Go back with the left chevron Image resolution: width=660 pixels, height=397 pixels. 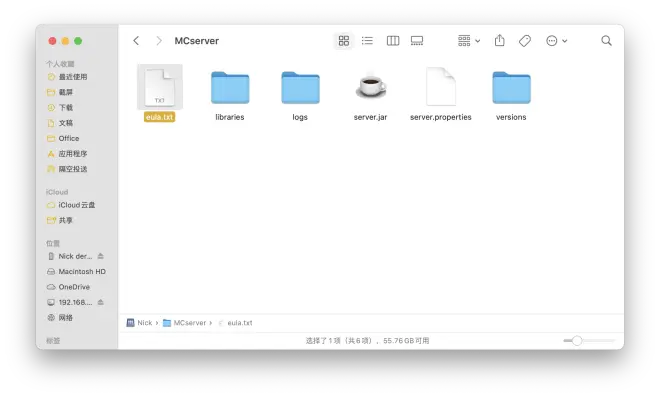[136, 41]
